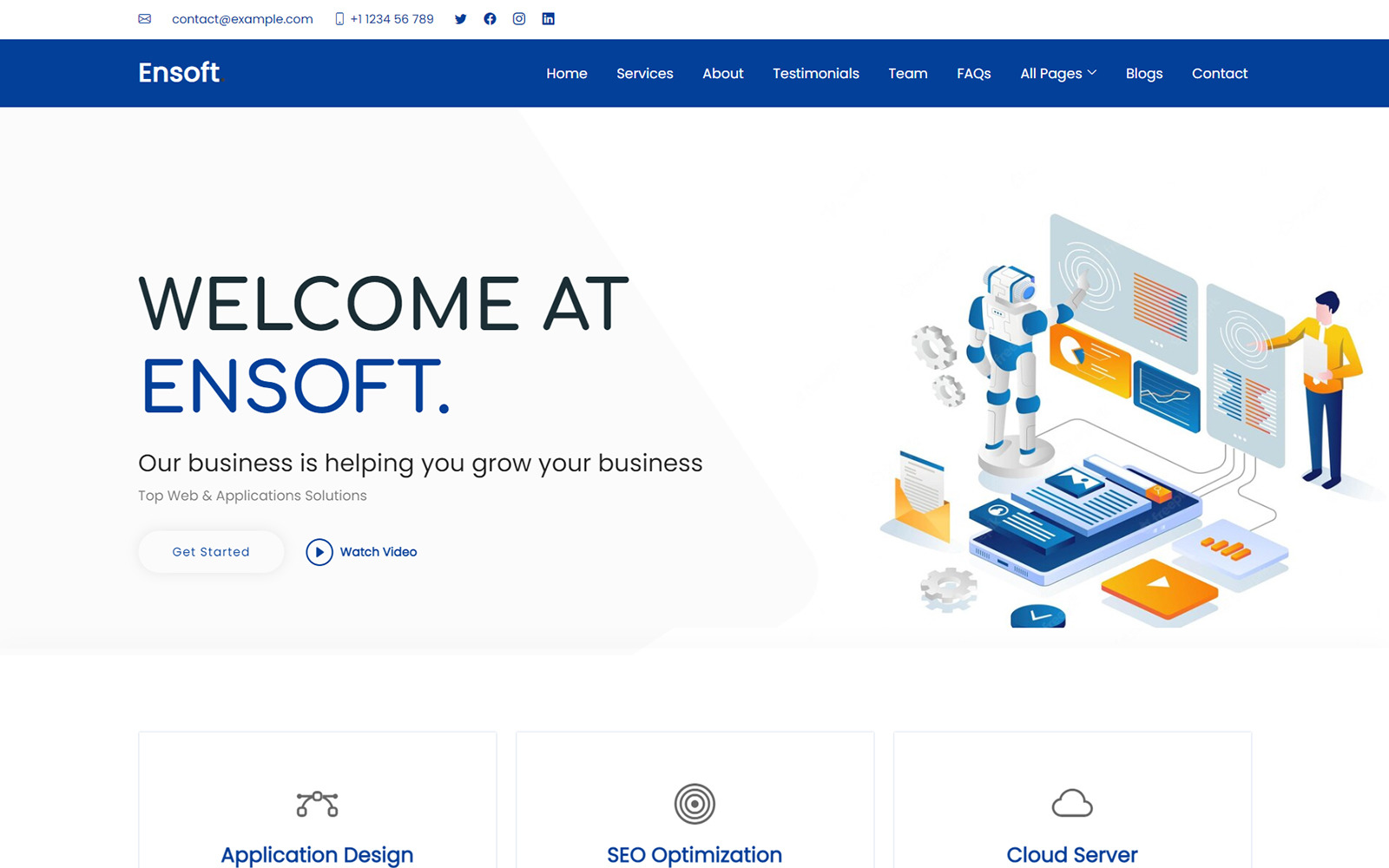Play the video using the Watch Video play icon
Image resolution: width=1389 pixels, height=868 pixels.
(319, 552)
